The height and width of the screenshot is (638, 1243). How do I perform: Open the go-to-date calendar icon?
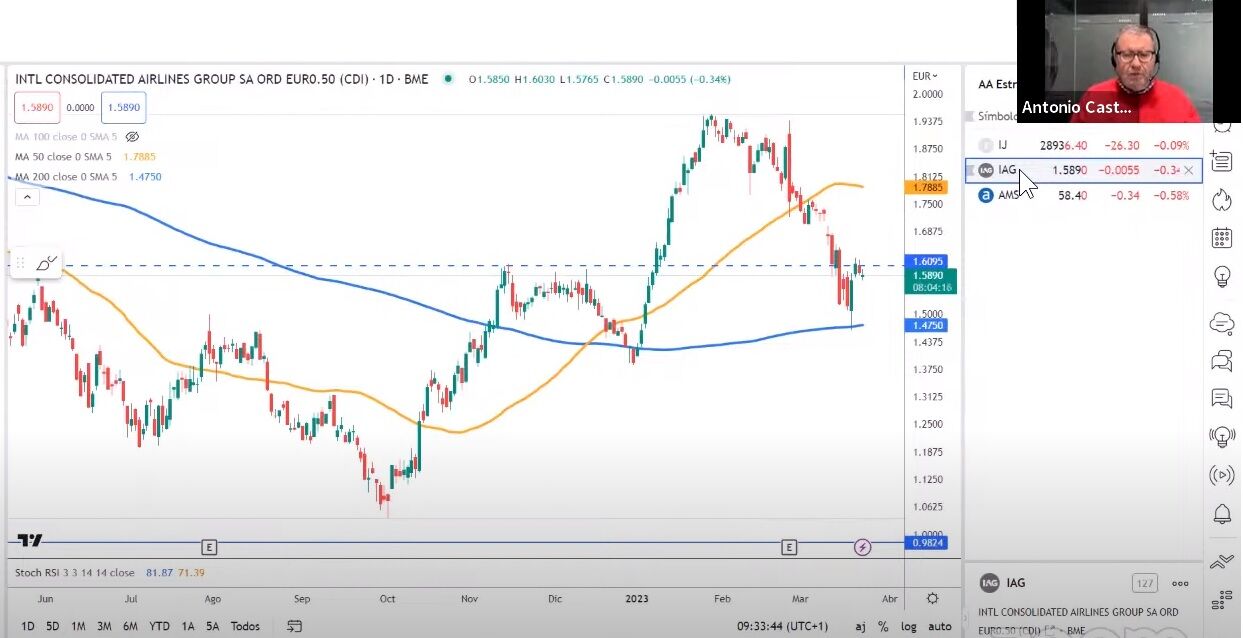pos(294,626)
